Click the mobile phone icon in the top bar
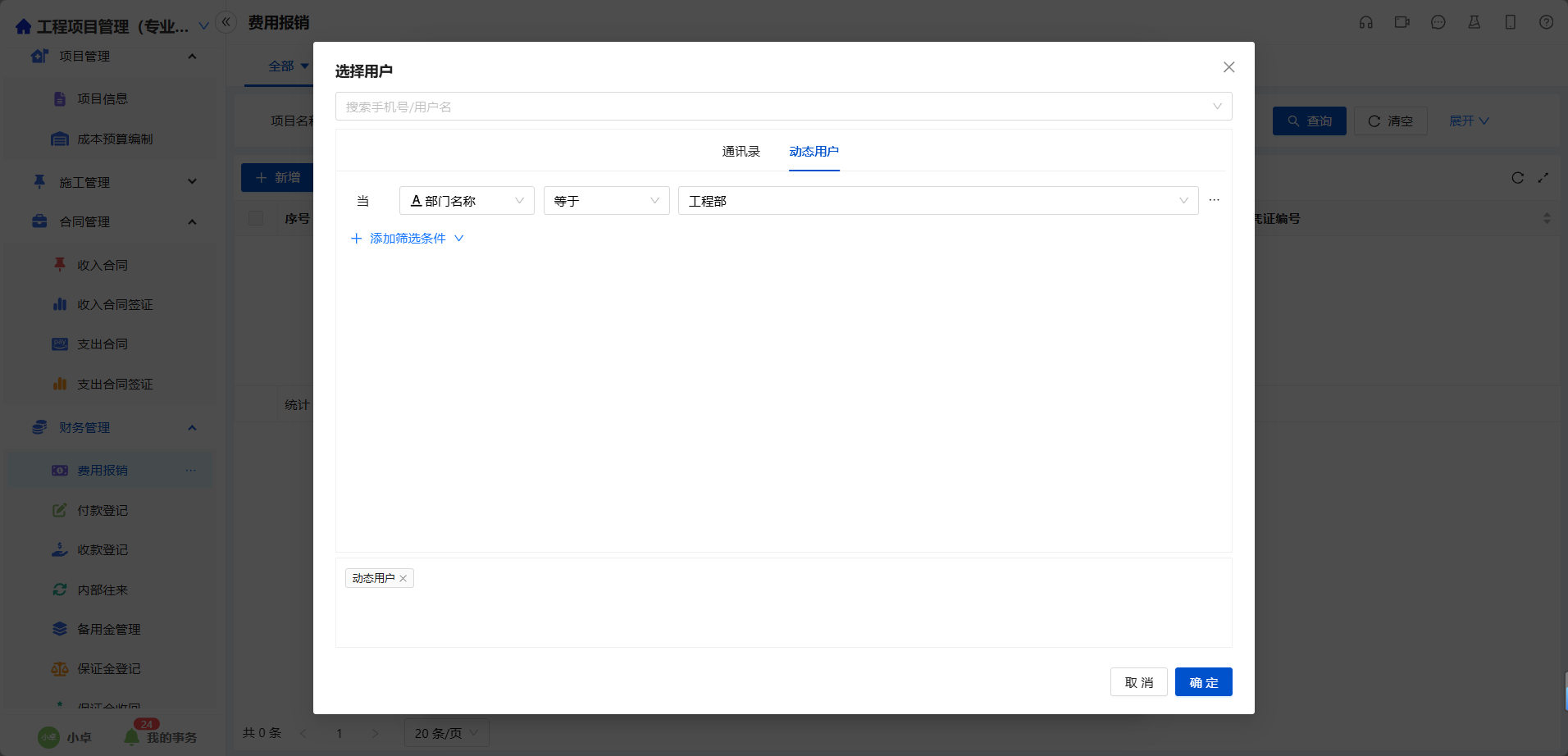This screenshot has width=1568, height=756. coord(1510,23)
